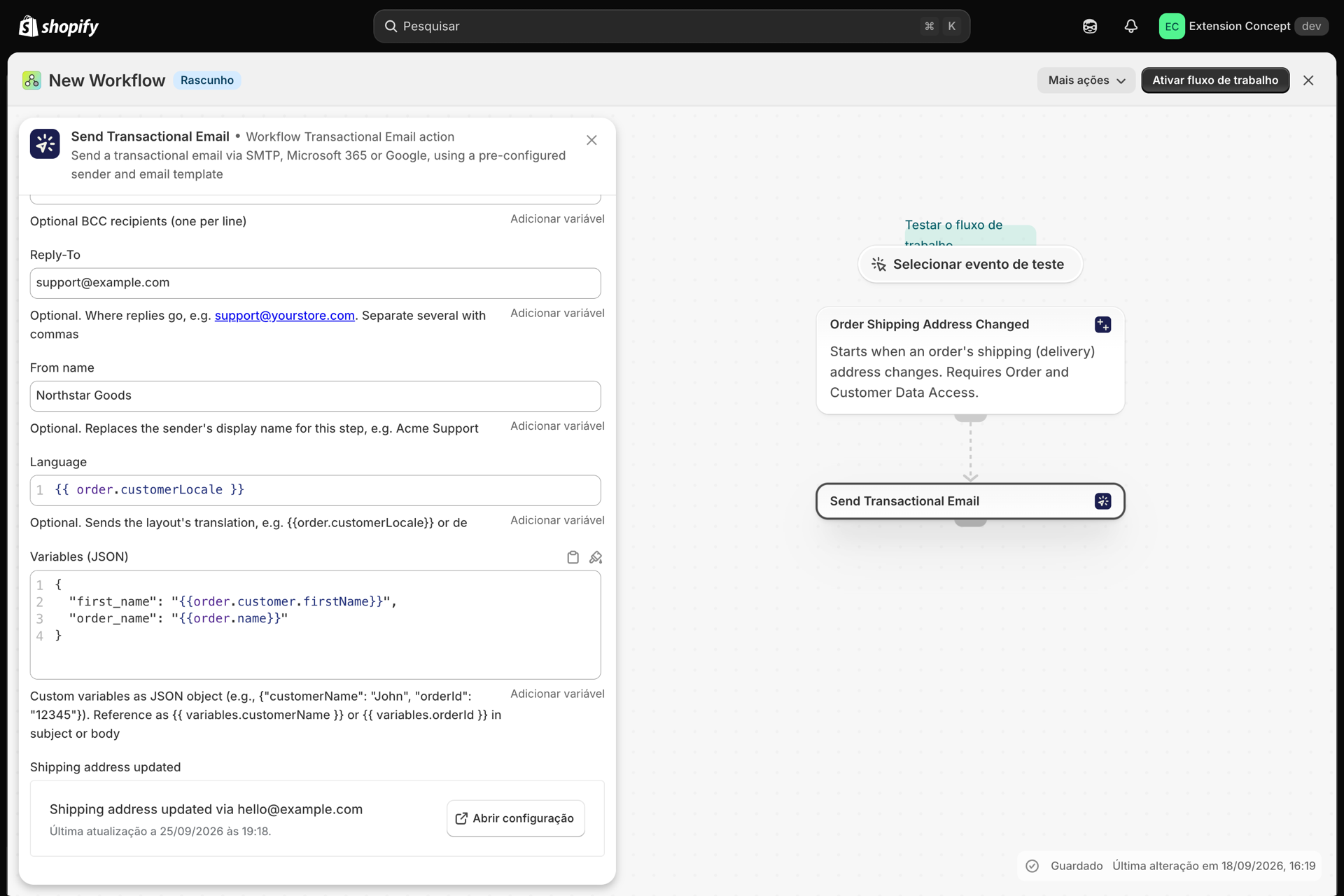Click into the Reply-To field

(315, 283)
